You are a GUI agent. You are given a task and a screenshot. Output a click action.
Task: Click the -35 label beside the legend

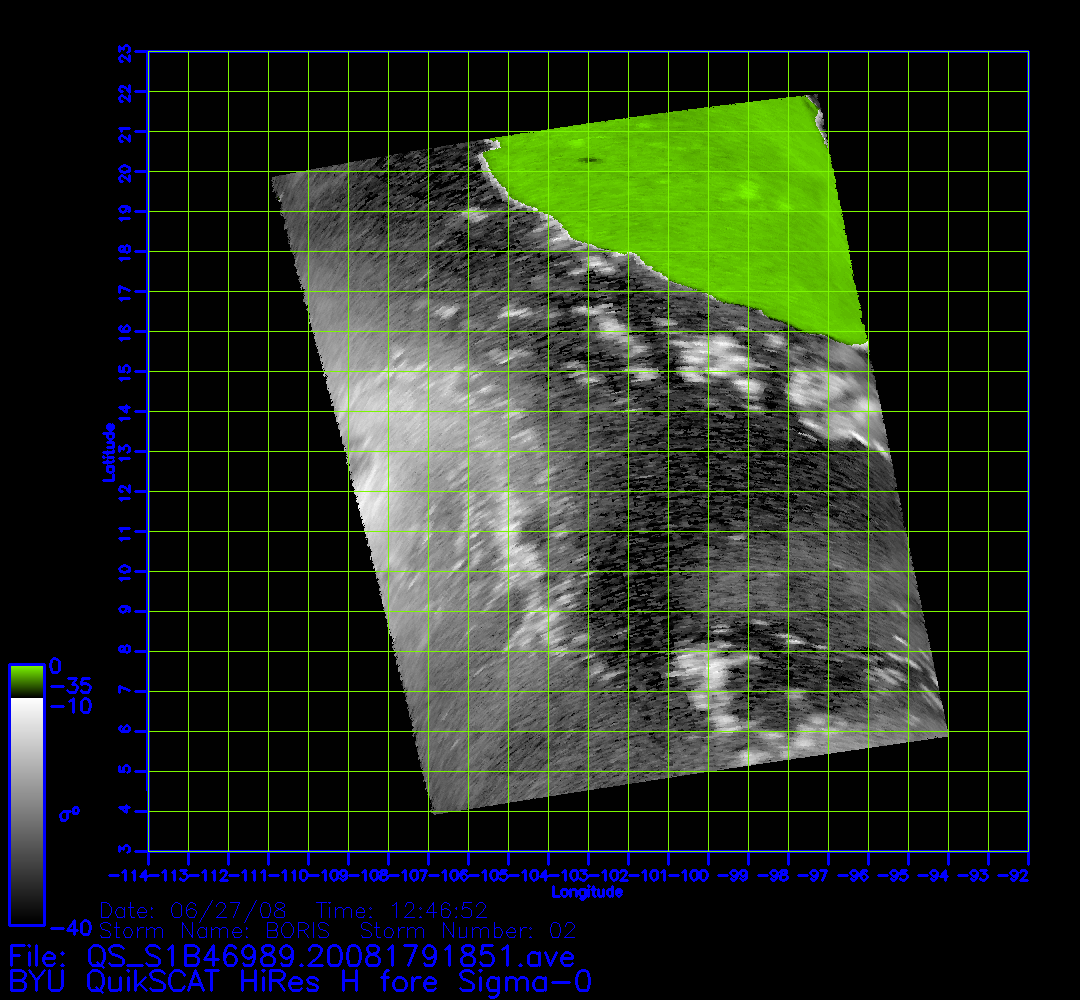70,687
